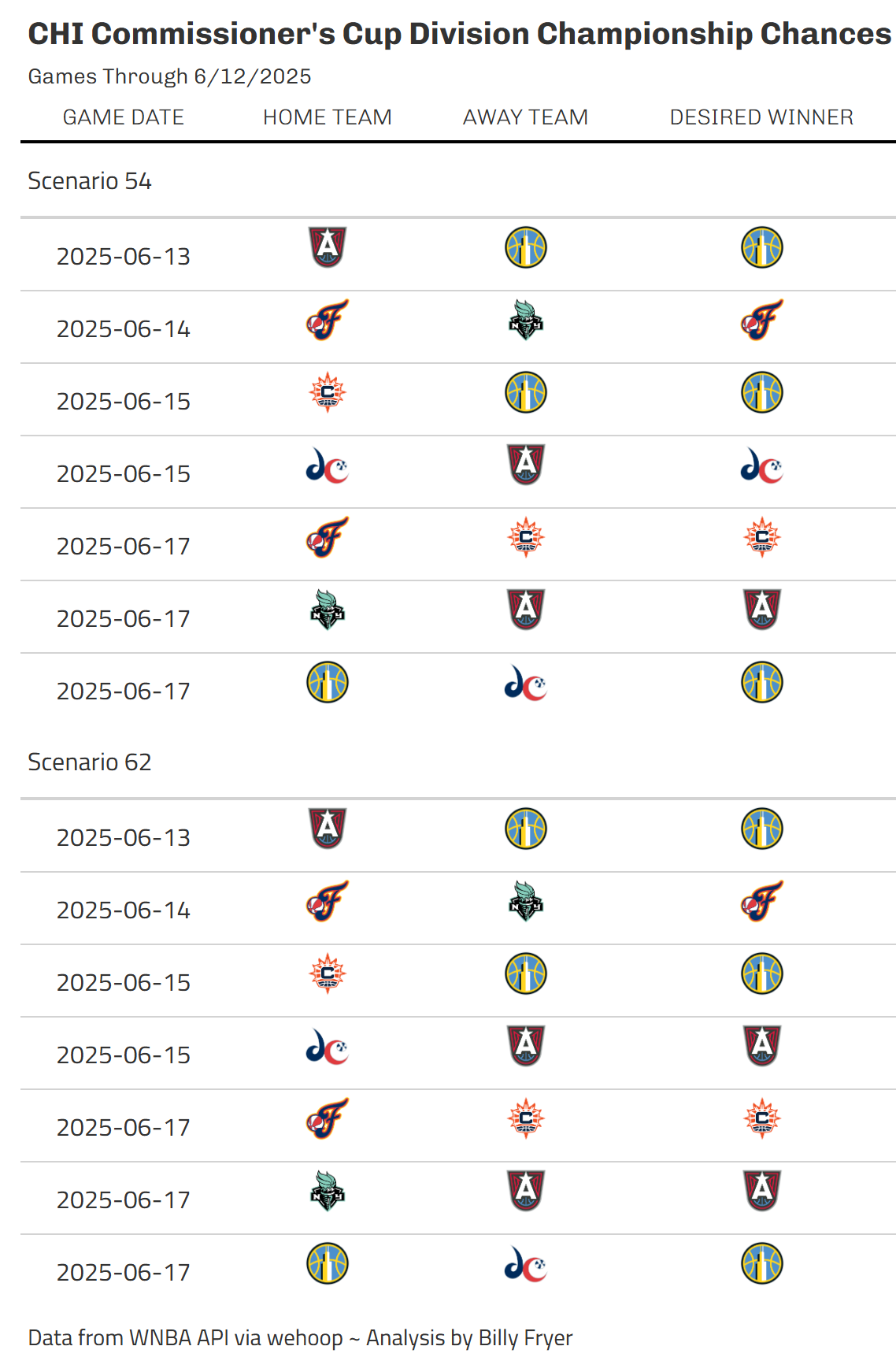This screenshot has width=896, height=1372.
Task: Click the Scenario 54 group heading
Action: pos(90,181)
